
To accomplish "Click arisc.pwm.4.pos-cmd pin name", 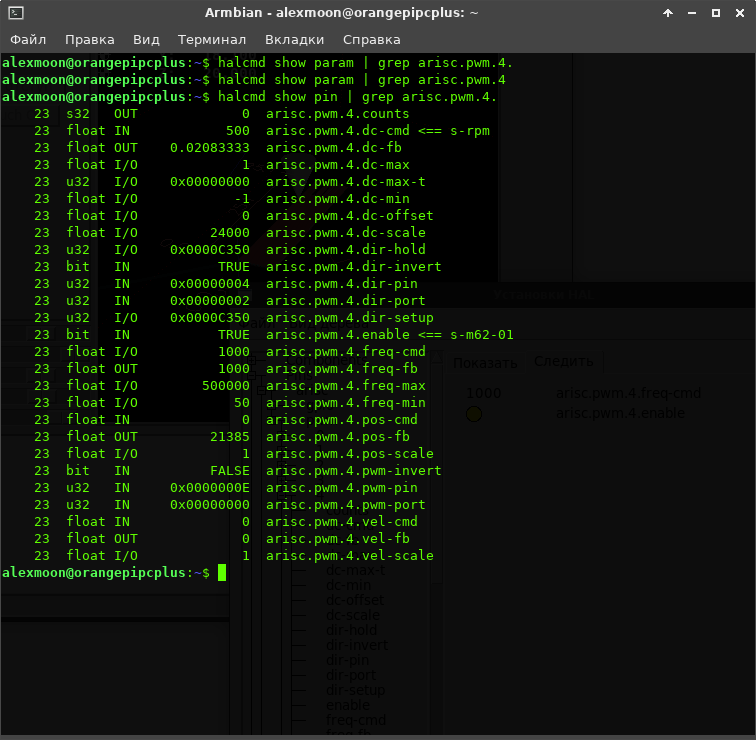I will 342,419.
